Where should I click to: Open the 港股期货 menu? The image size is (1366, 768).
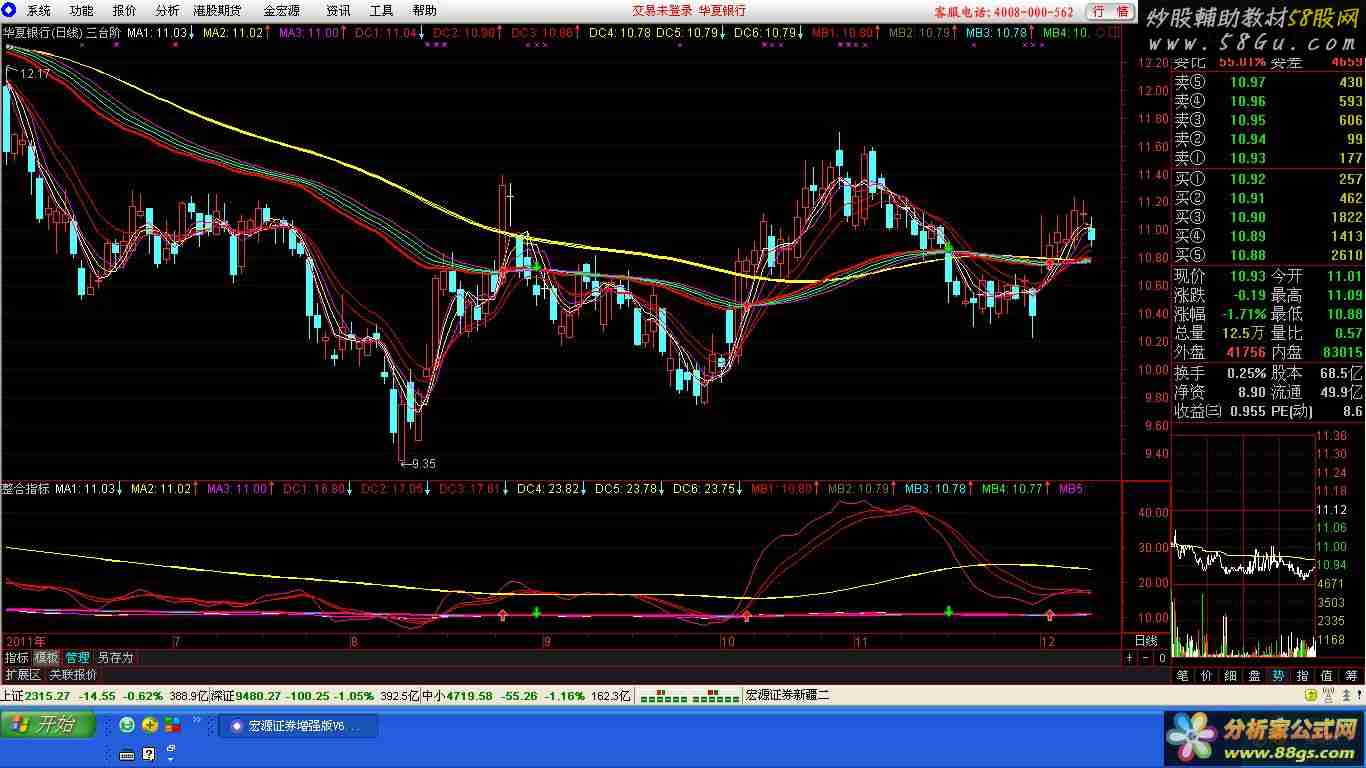click(217, 11)
